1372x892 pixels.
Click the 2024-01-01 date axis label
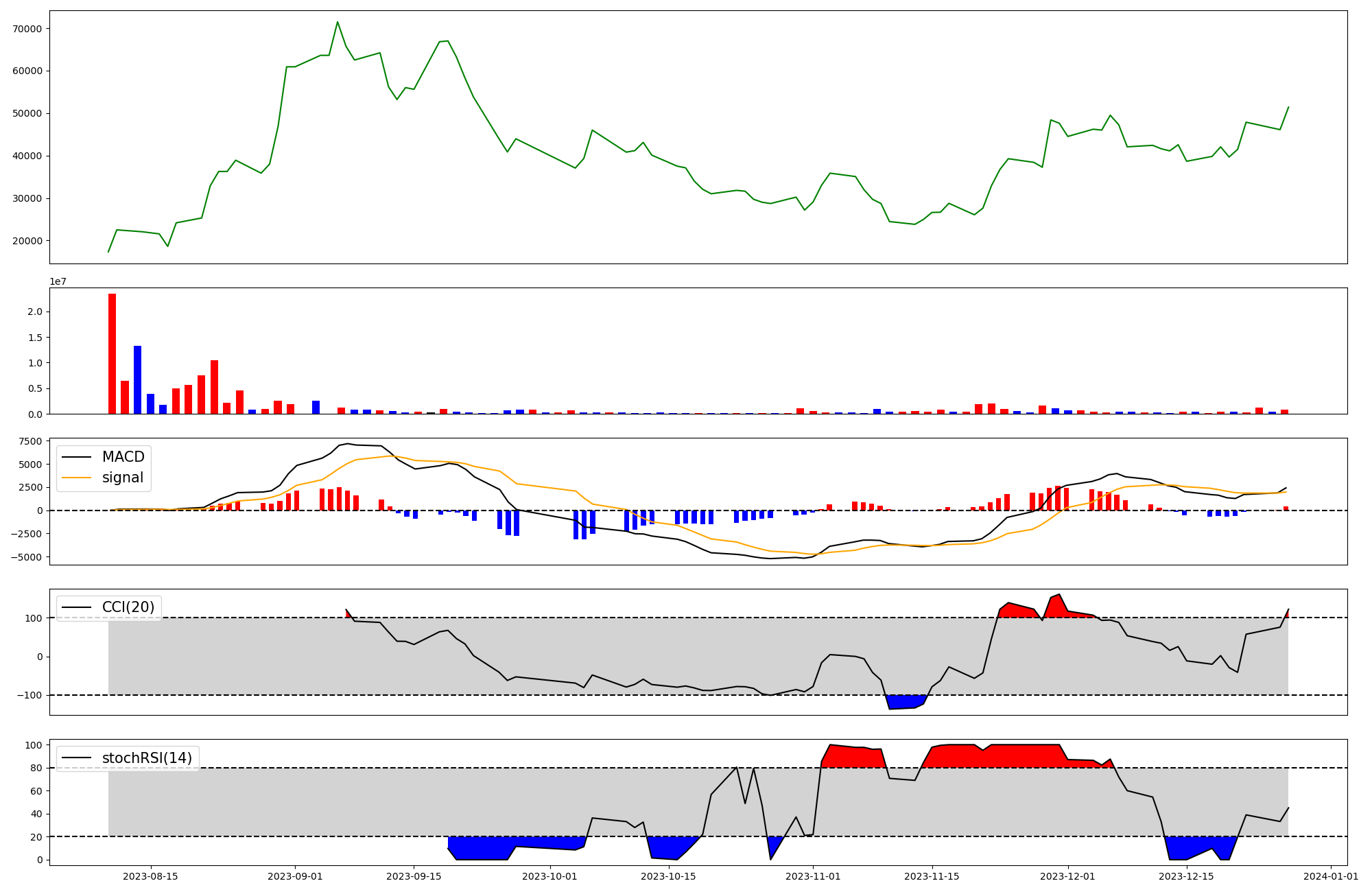click(x=1331, y=876)
